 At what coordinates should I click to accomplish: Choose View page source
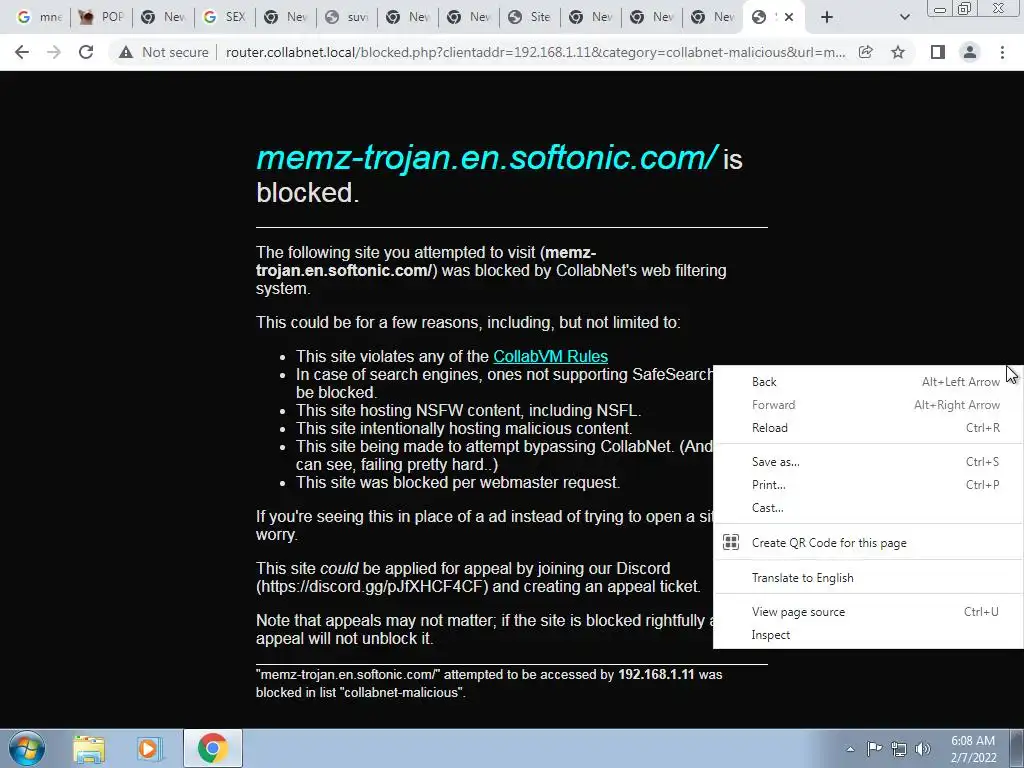(x=869, y=612)
